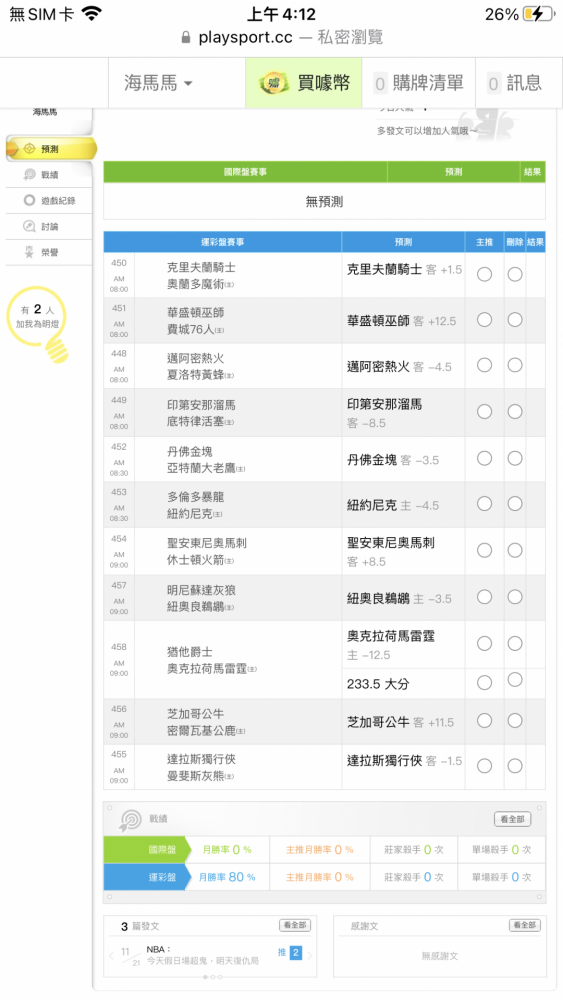Click 看全部 button in 戰績 panel
This screenshot has height=1000, width=563.
coord(512,819)
